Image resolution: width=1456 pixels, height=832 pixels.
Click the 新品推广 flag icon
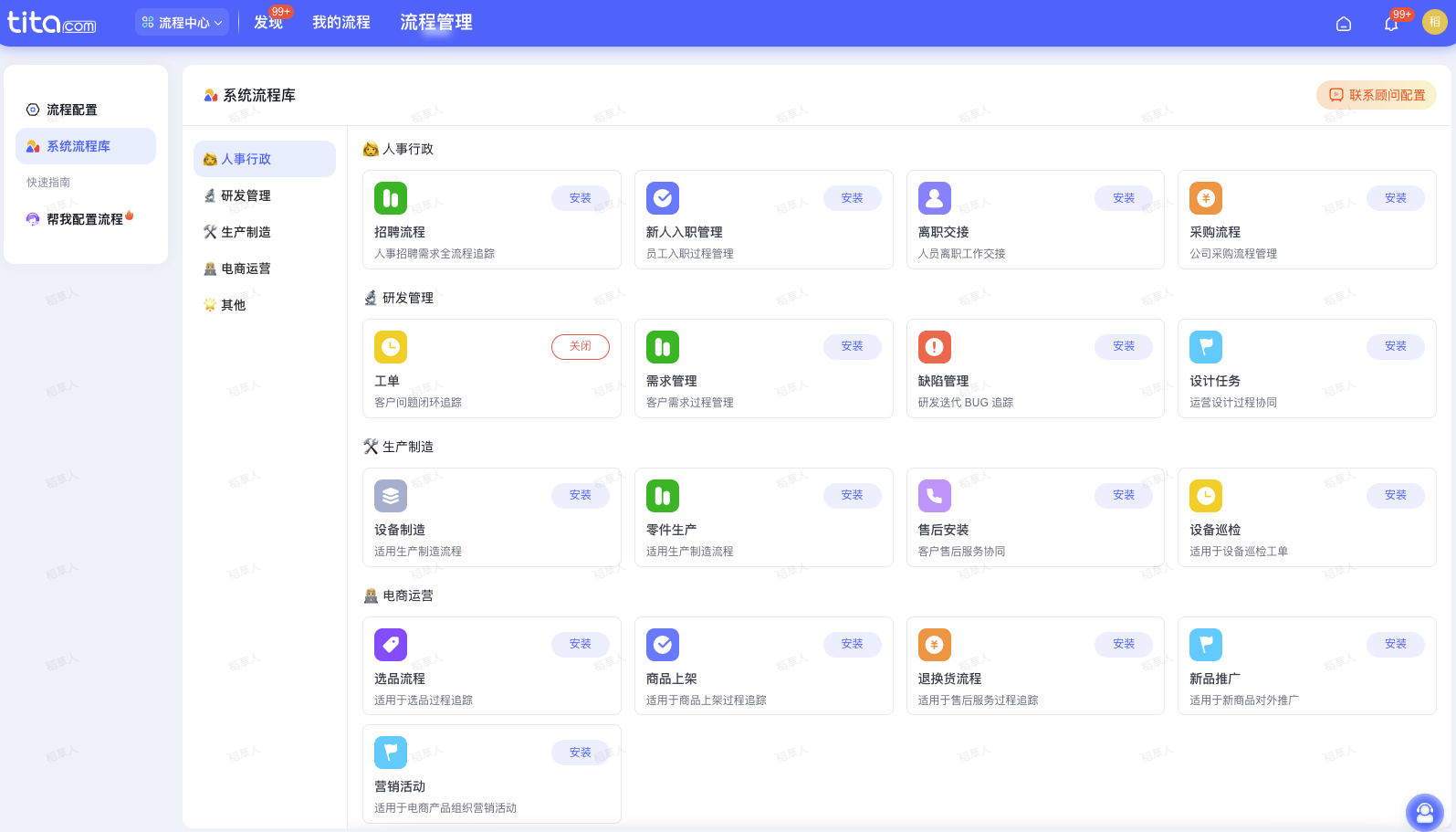[1206, 645]
